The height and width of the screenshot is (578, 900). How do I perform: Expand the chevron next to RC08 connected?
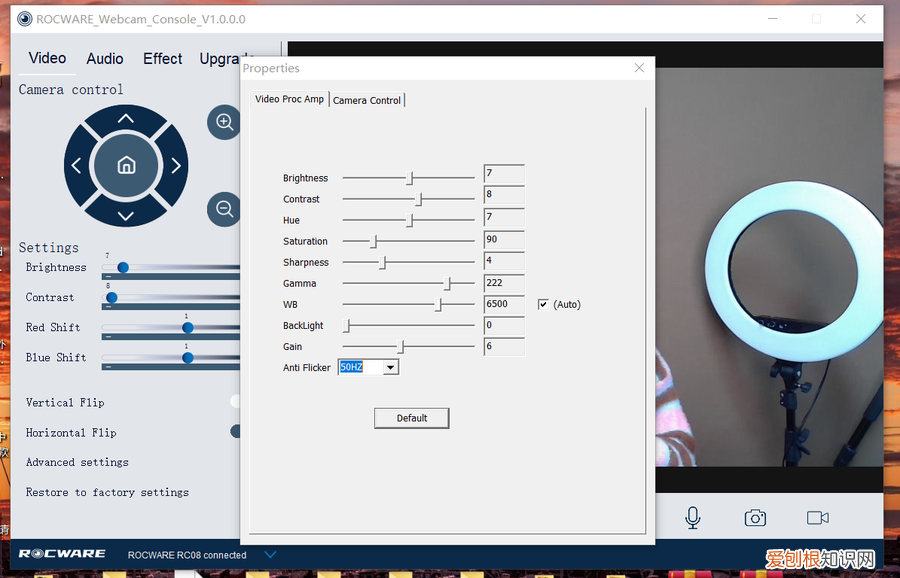click(x=270, y=554)
